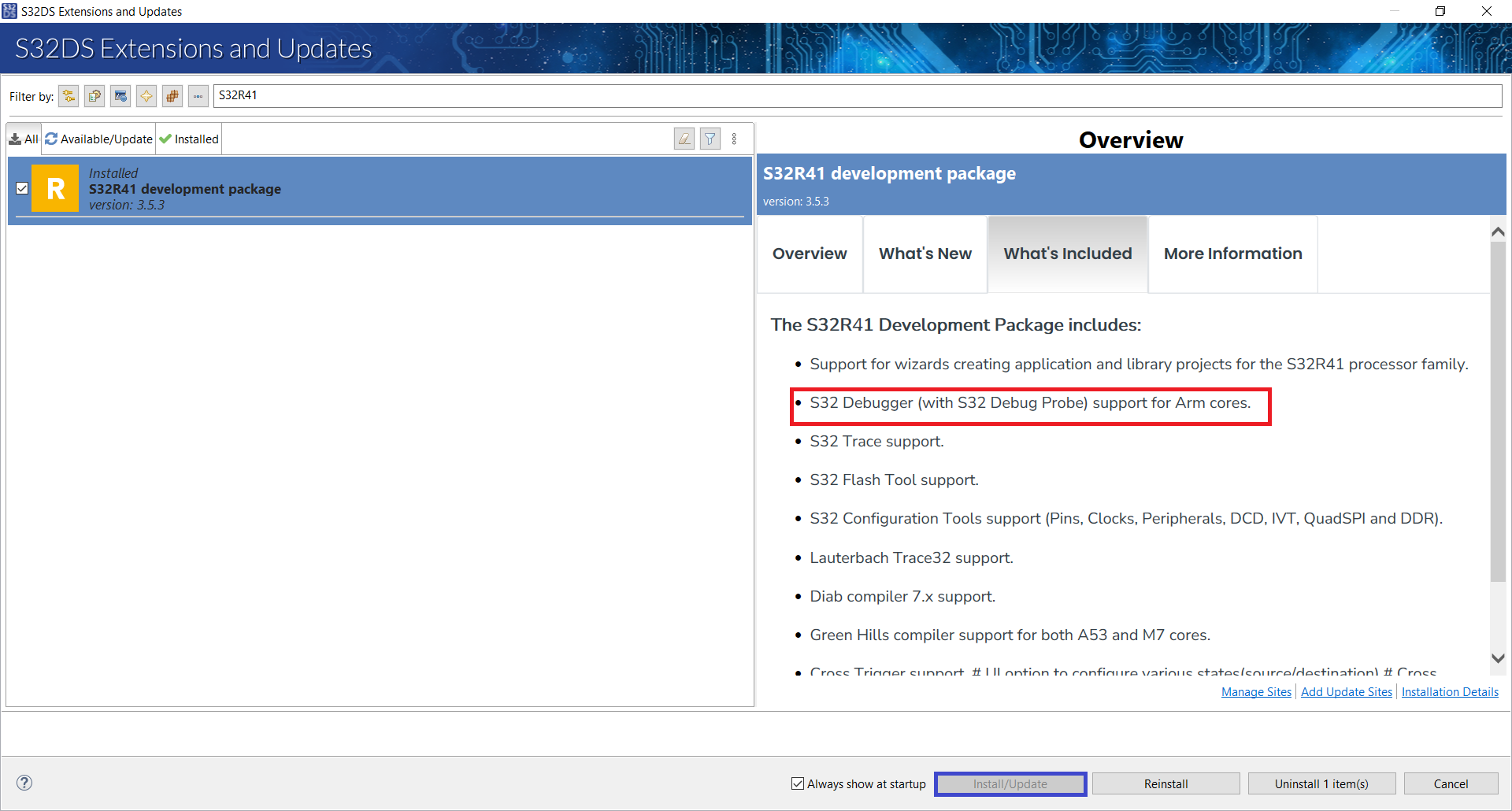Viewport: 1512px width, 811px height.
Task: Open the More Information tab
Action: [x=1233, y=254]
